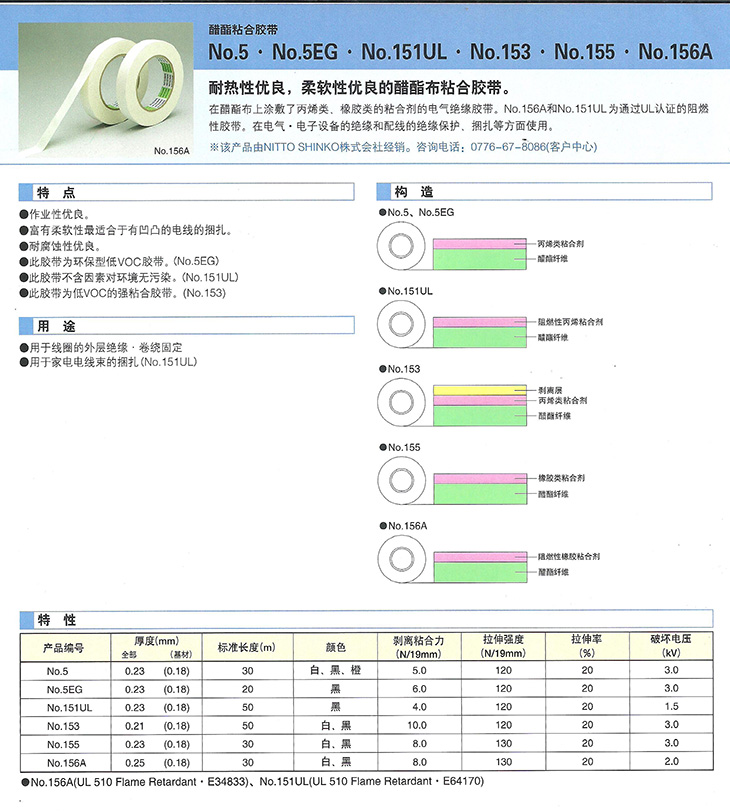Click the 用于家电电线束的捆扎 bullet
The height and width of the screenshot is (811, 730).
pos(108,362)
